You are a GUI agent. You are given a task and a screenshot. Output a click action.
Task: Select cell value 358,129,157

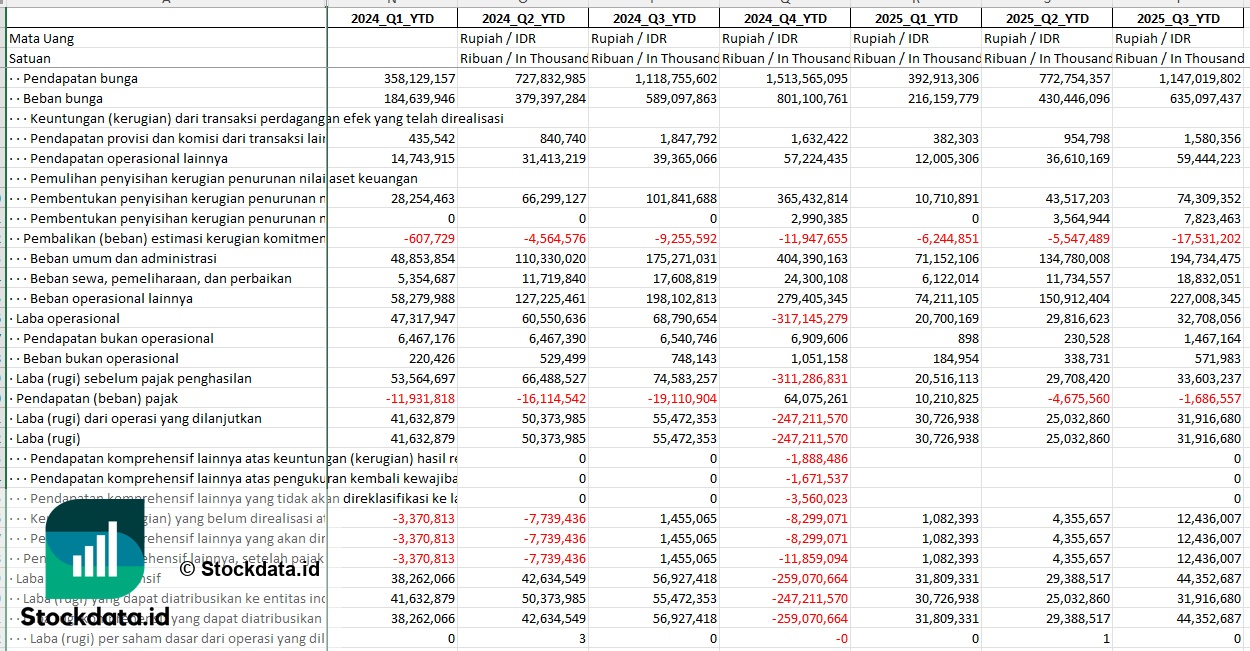pyautogui.click(x=419, y=78)
